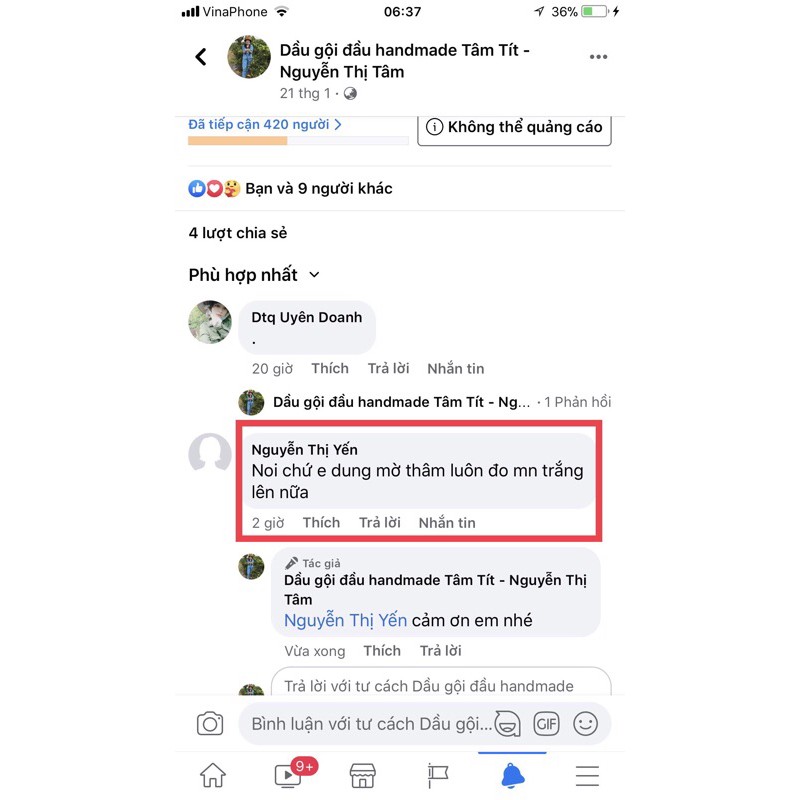Expand the Phù hợp nhất sort dropdown

(x=254, y=275)
